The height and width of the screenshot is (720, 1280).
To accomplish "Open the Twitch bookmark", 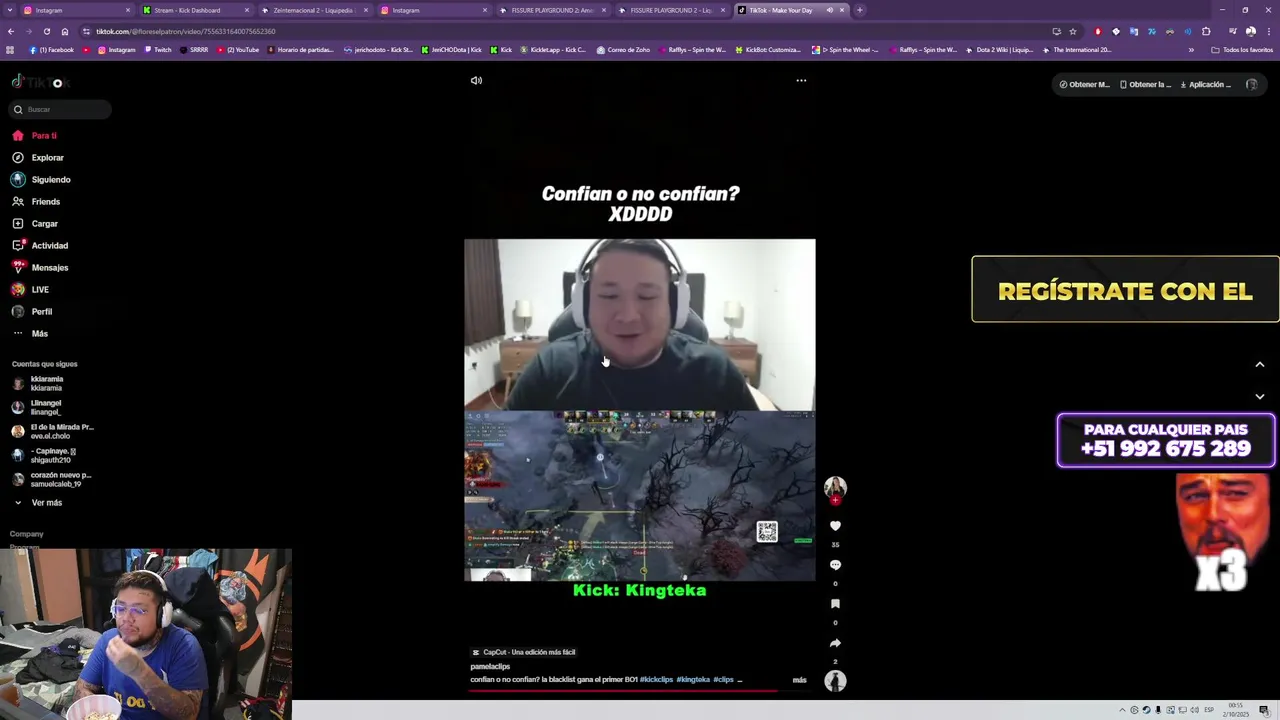I will pyautogui.click(x=158, y=50).
